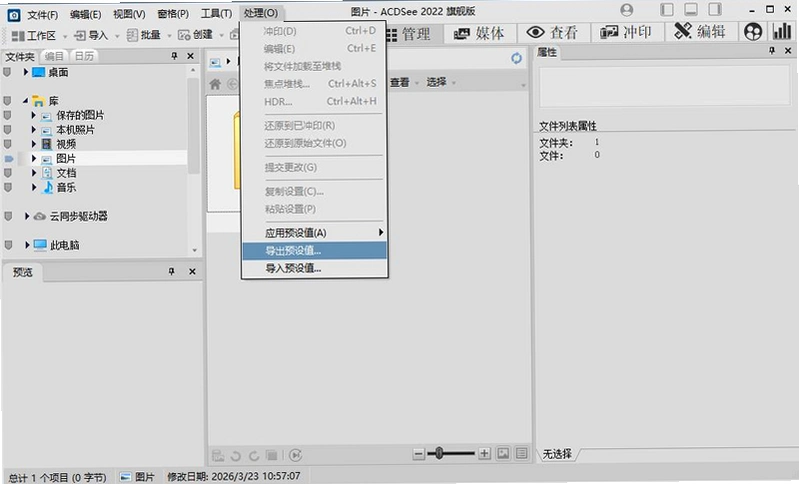The width and height of the screenshot is (799, 484).
Task: Expand the 音乐 tree node
Action: pos(34,187)
